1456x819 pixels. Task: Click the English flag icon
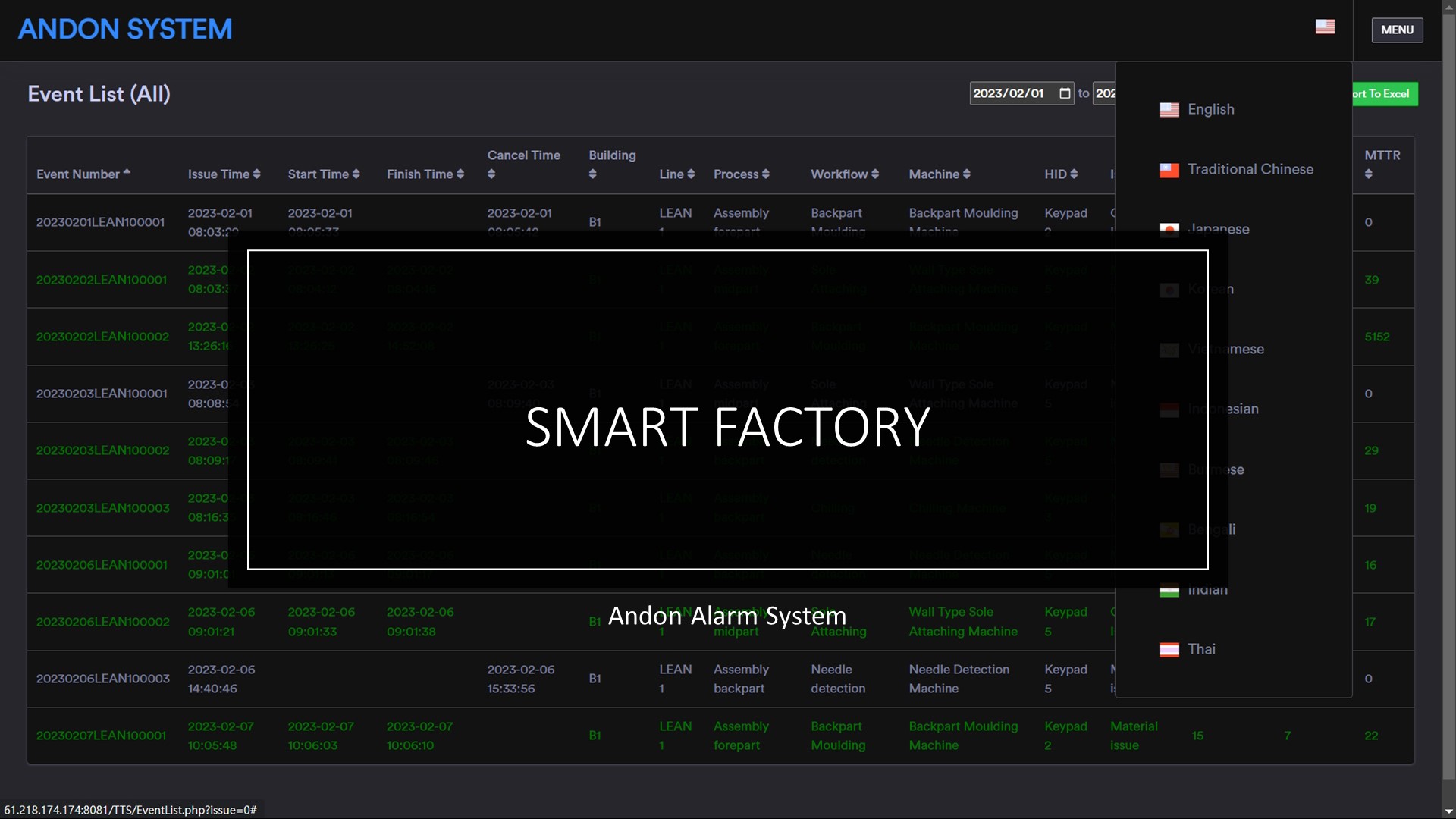(1169, 110)
